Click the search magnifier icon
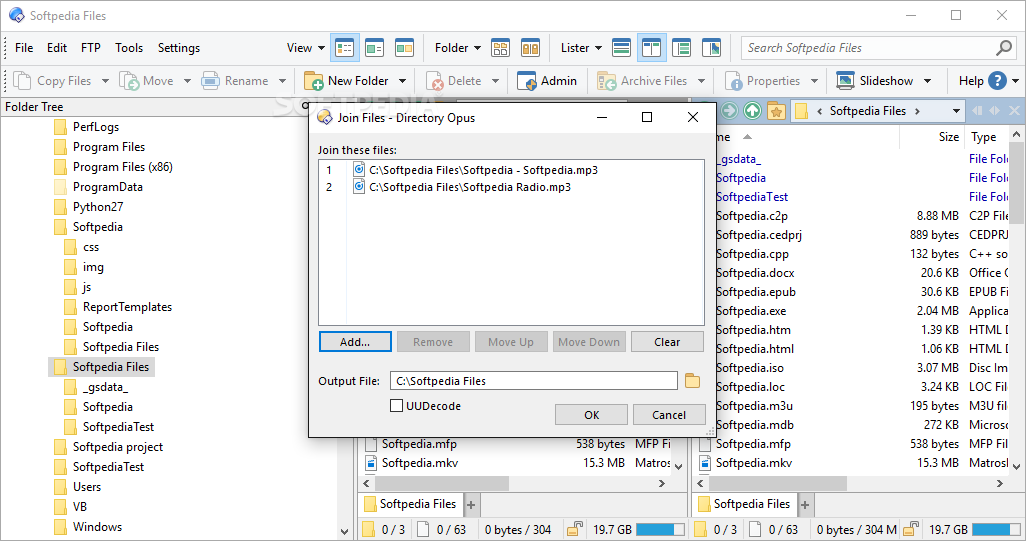 [x=1004, y=48]
